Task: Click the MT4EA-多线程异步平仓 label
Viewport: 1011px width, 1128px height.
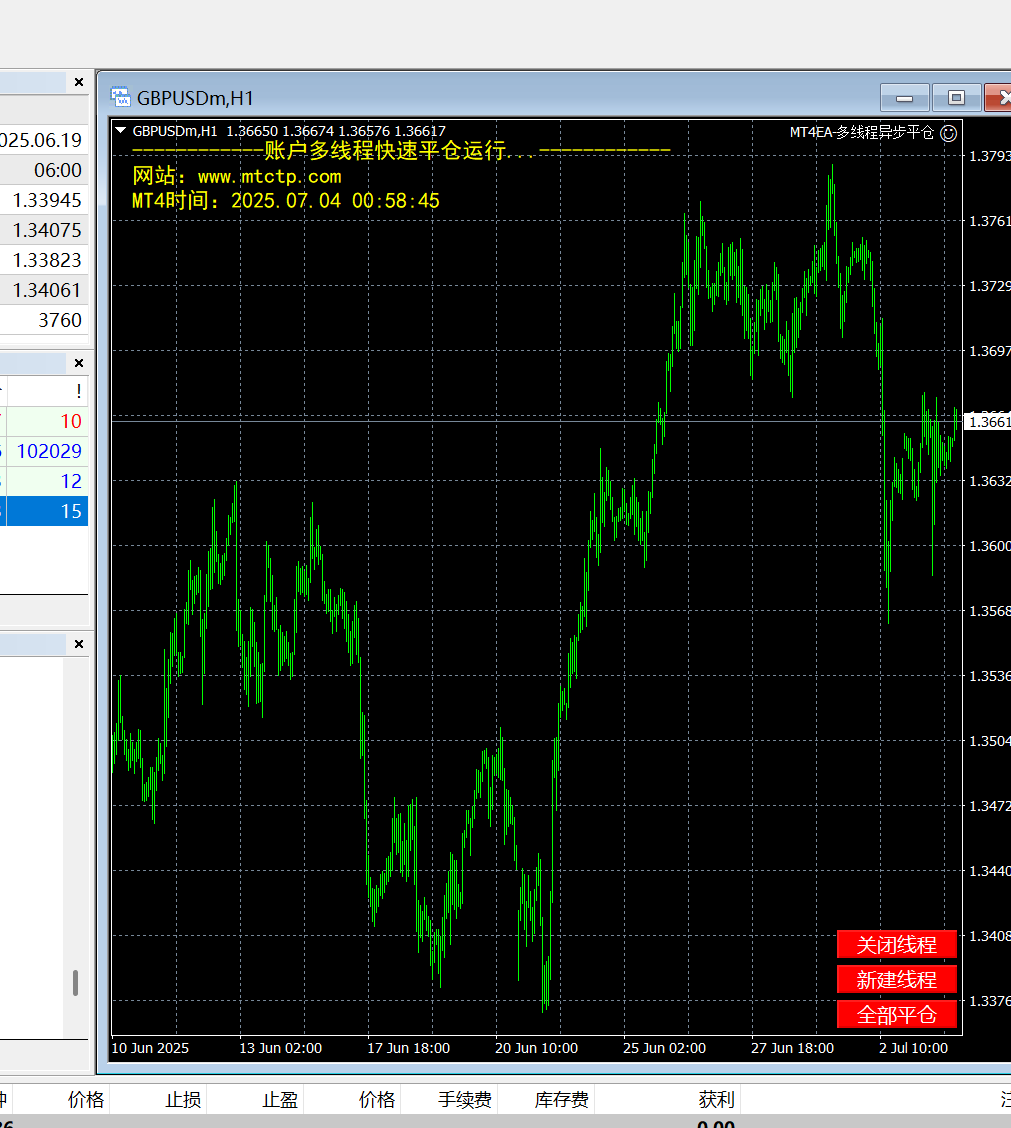Action: (x=861, y=132)
